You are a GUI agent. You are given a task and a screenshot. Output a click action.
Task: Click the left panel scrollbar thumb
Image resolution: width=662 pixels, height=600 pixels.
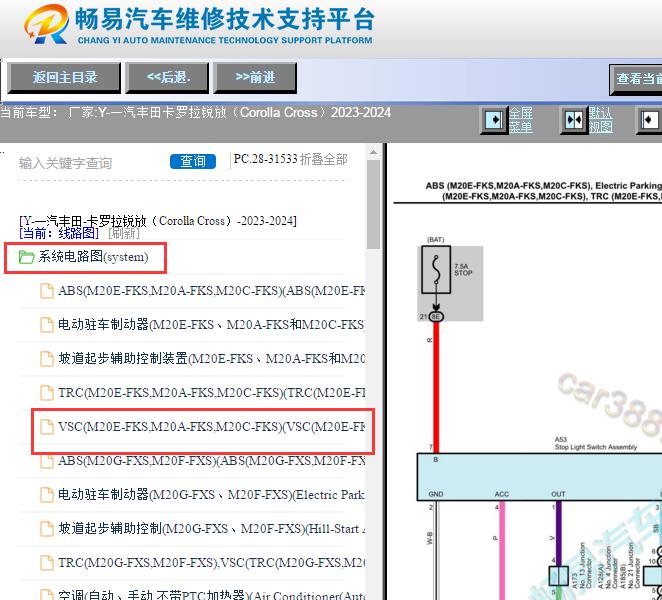[x=373, y=204]
